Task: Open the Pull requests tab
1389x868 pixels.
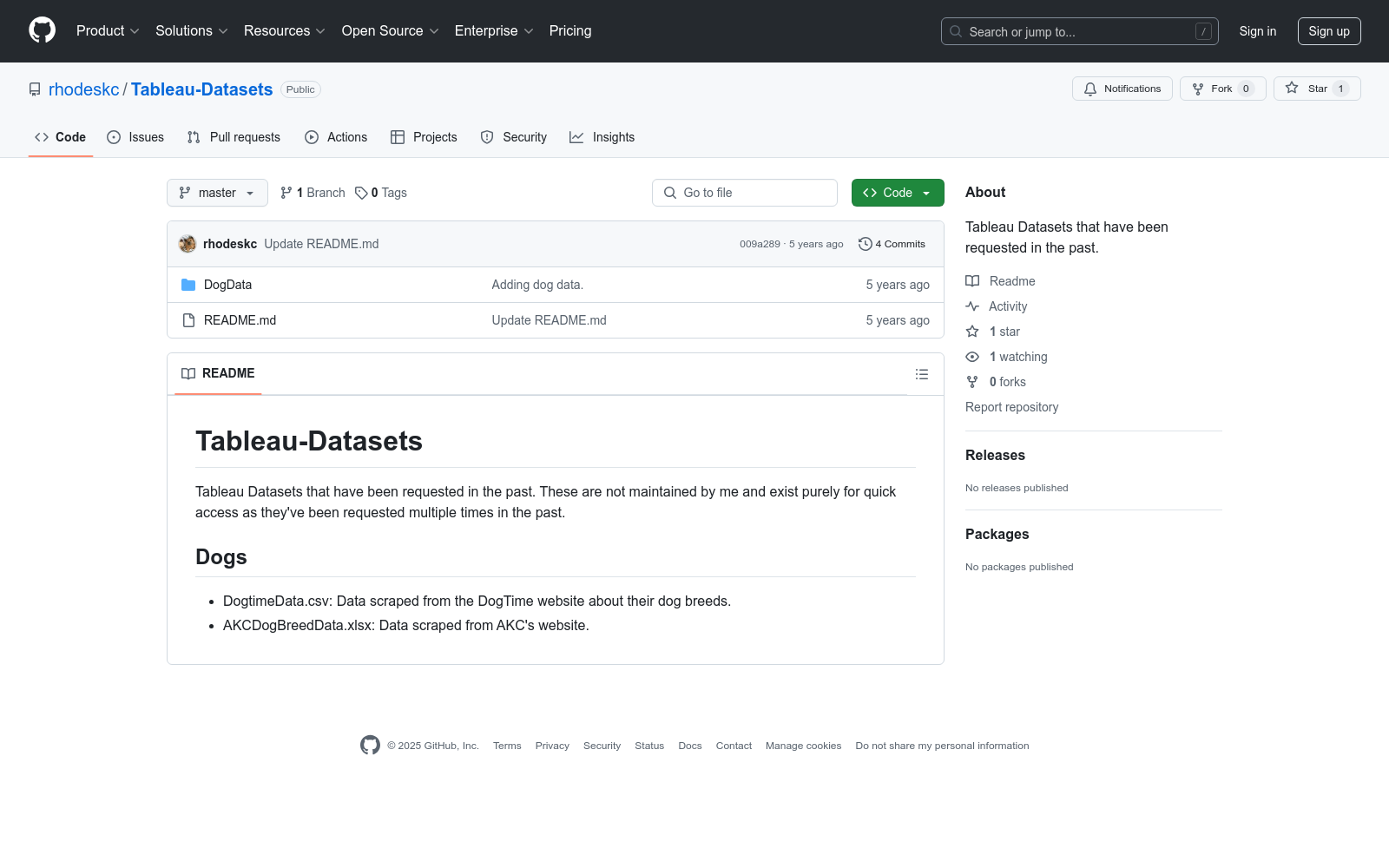Action: coord(234,137)
